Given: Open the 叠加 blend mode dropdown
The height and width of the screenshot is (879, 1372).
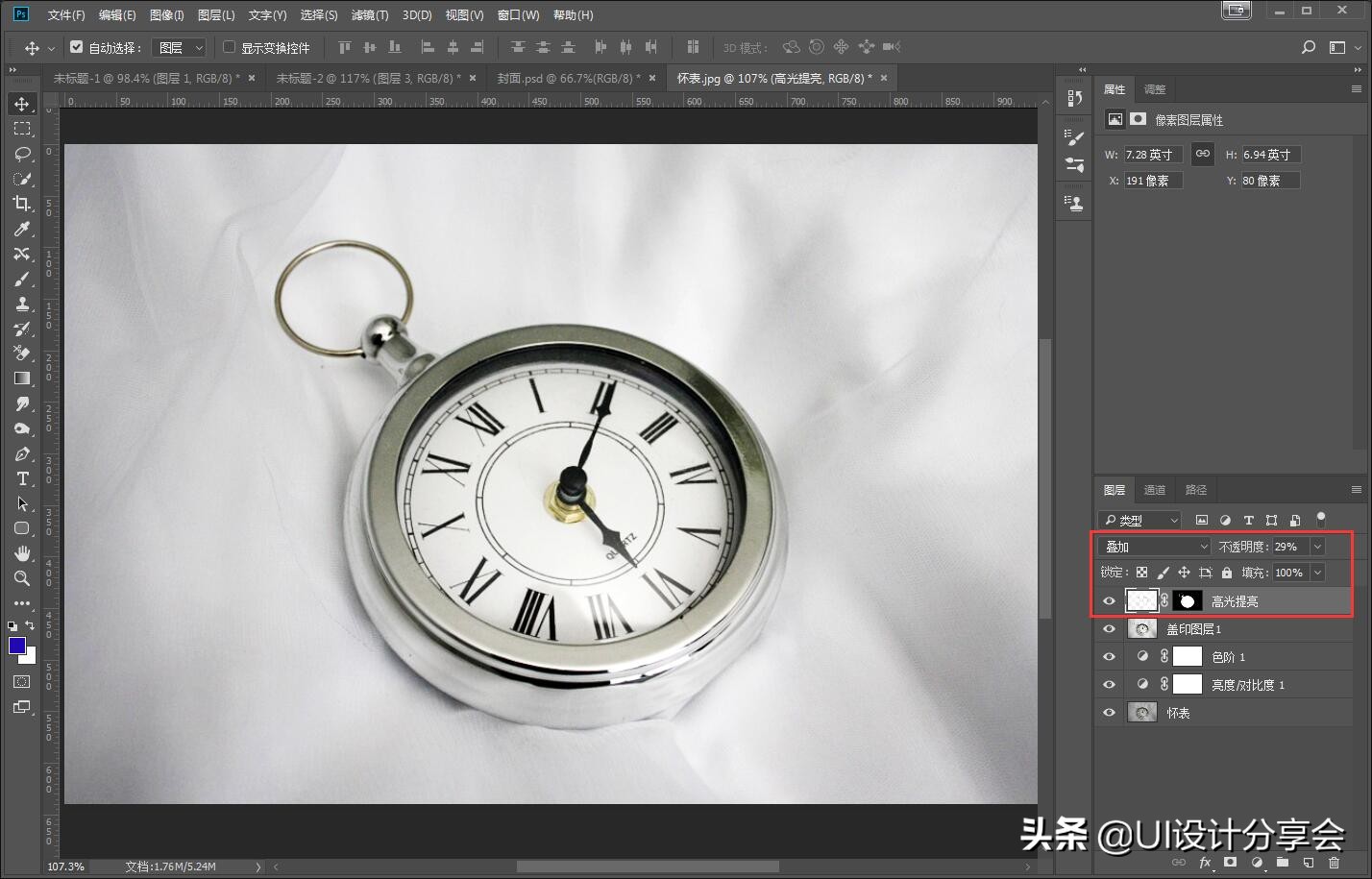Looking at the screenshot, I should coord(1153,546).
